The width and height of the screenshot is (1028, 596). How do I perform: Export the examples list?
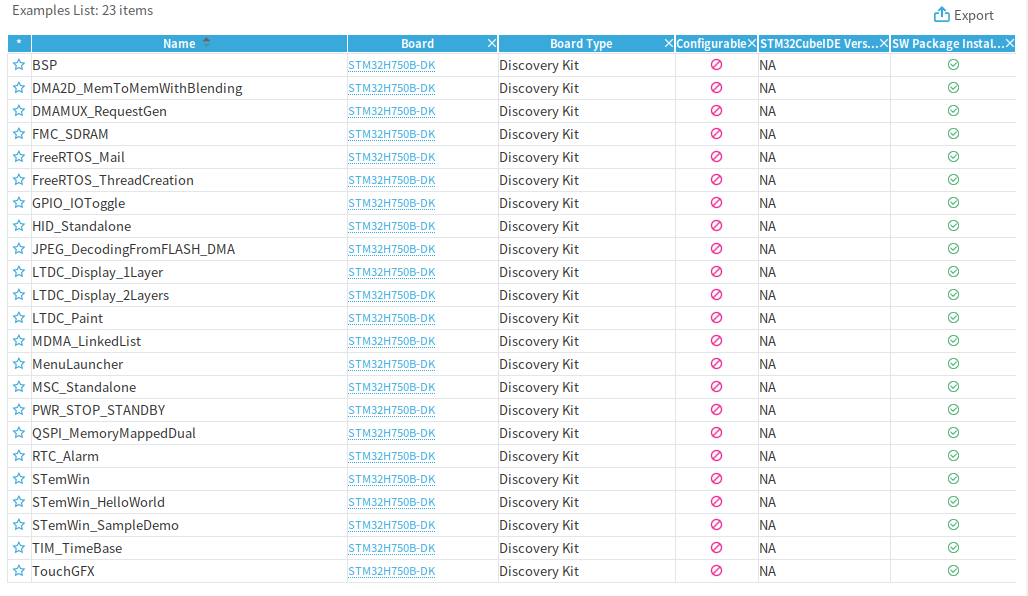964,15
